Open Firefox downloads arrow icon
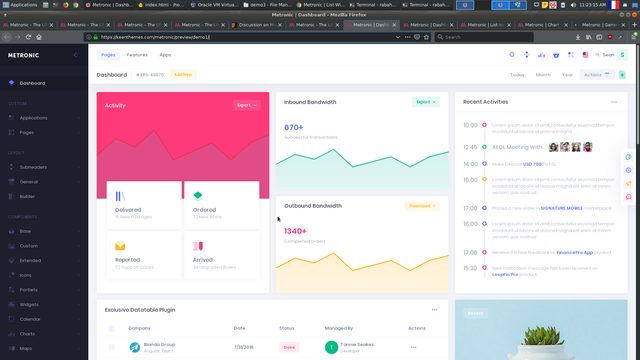The width and height of the screenshot is (640, 360). pyautogui.click(x=578, y=37)
